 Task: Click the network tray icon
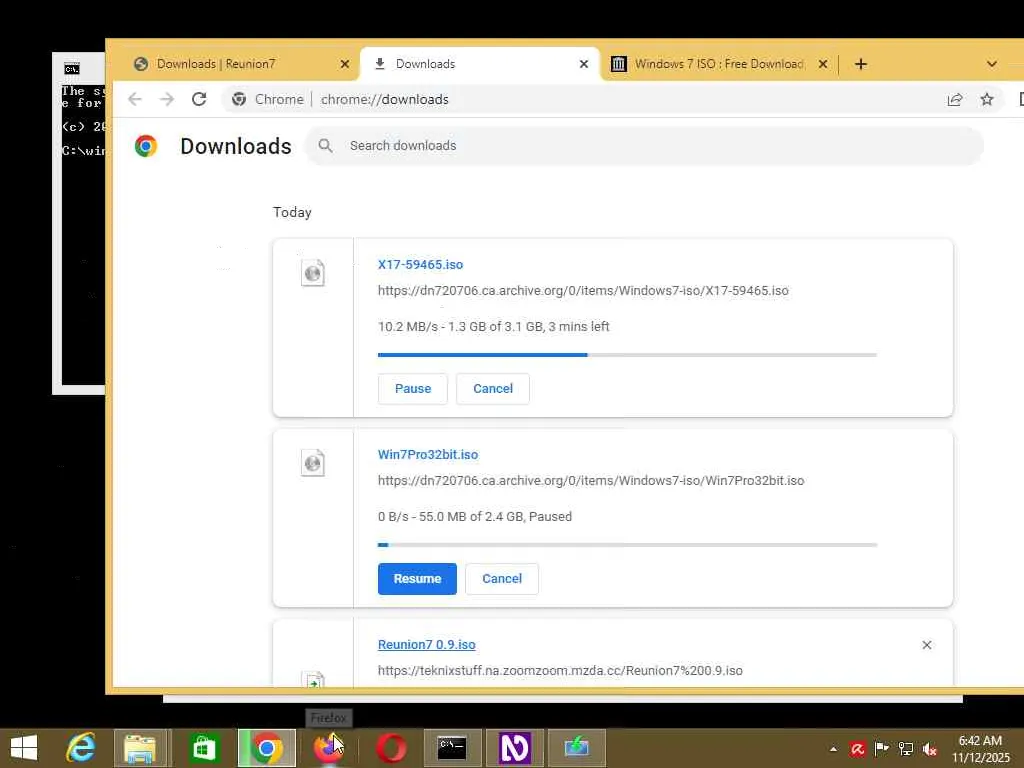pos(906,749)
